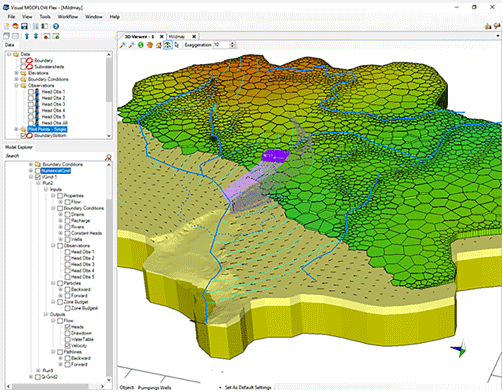Open the Workflow menu
Screen dimensions: 503x392
coord(68,17)
